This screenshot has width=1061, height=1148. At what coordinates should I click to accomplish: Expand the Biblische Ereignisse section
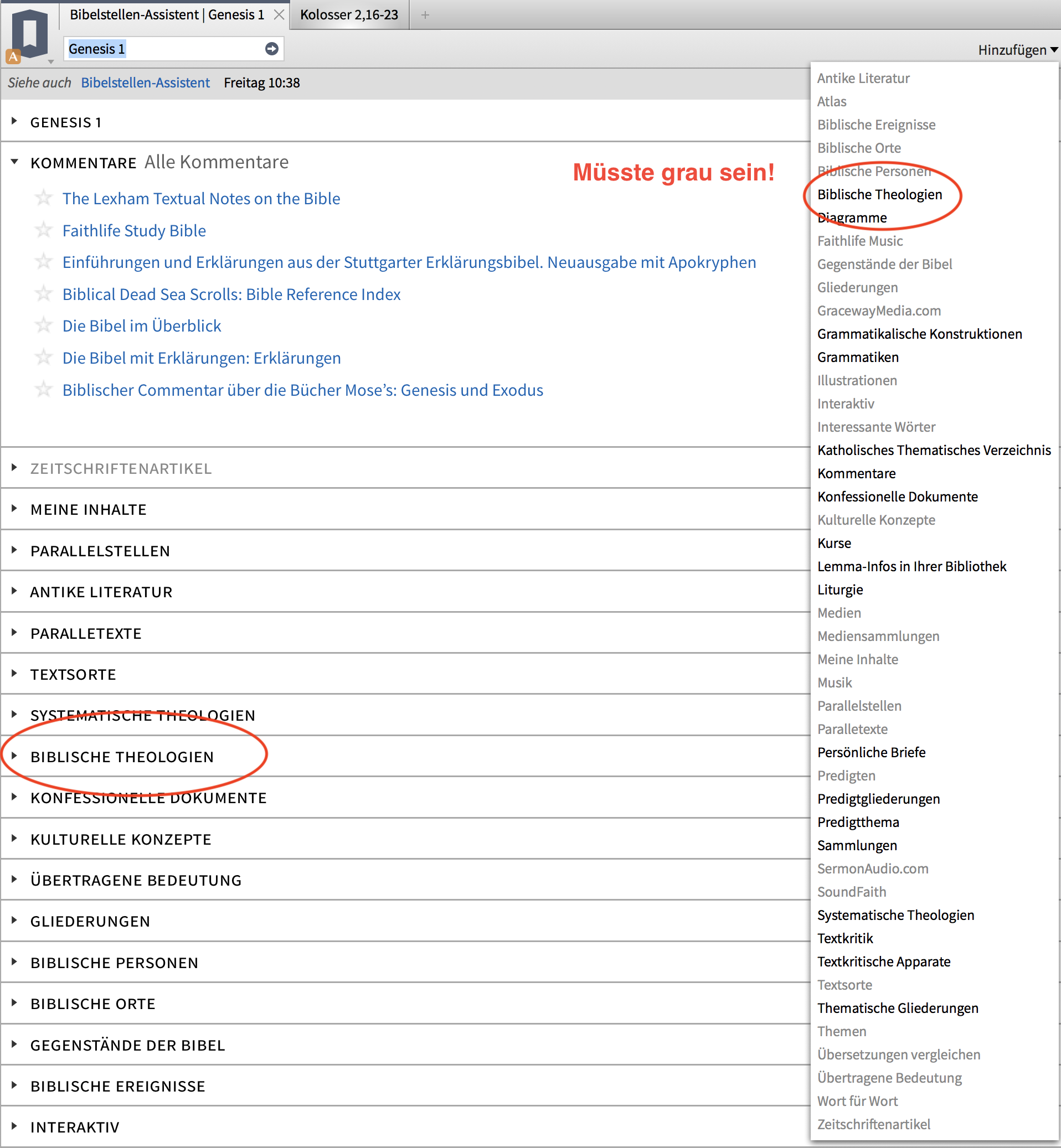[14, 1085]
